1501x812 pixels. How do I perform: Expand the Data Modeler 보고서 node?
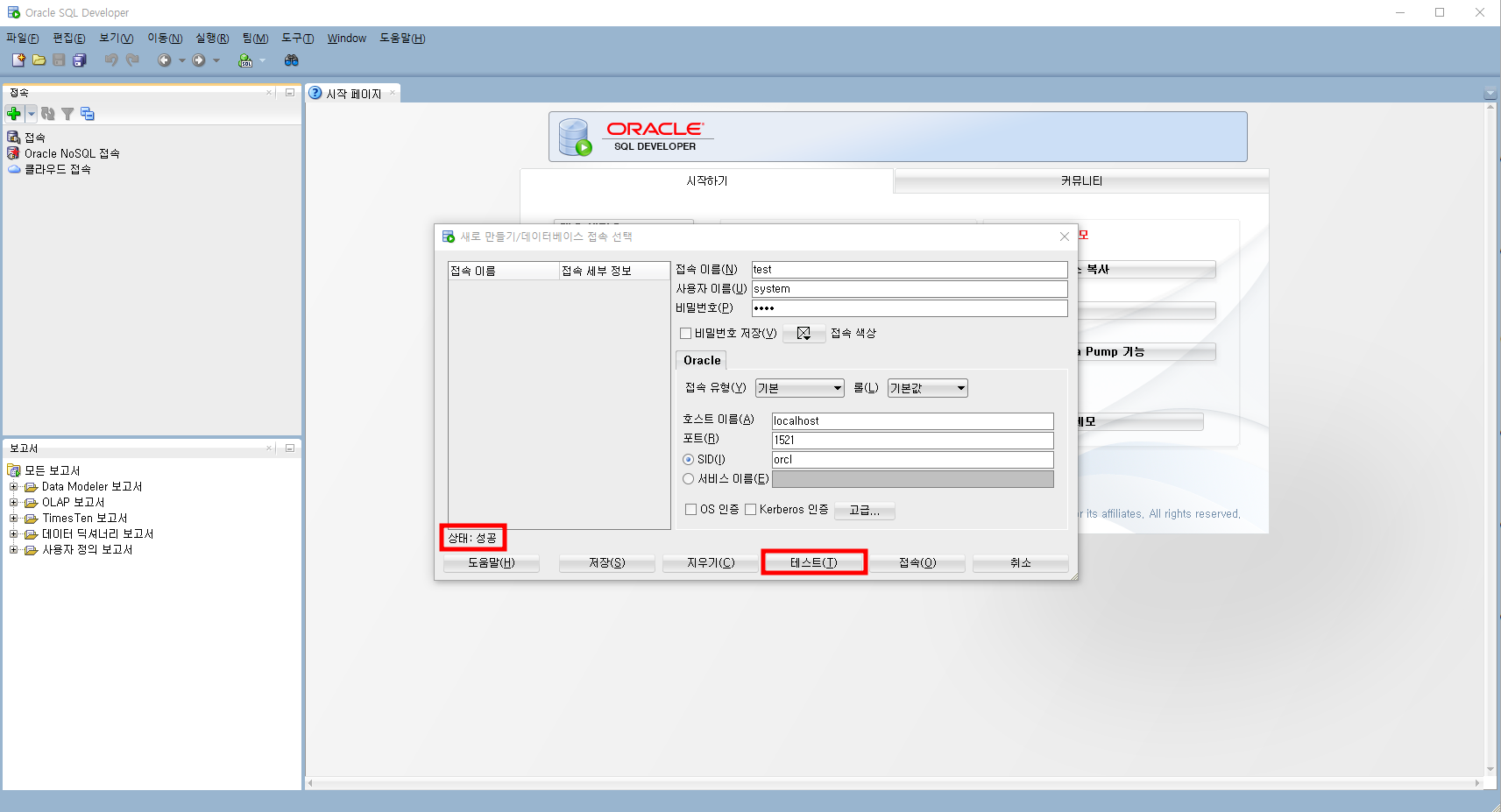[13, 486]
